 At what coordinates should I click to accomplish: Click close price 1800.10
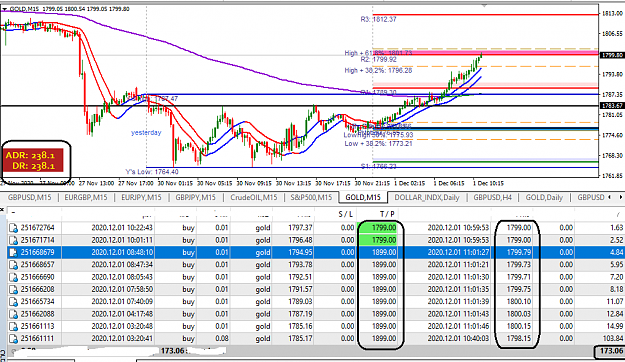pyautogui.click(x=519, y=302)
